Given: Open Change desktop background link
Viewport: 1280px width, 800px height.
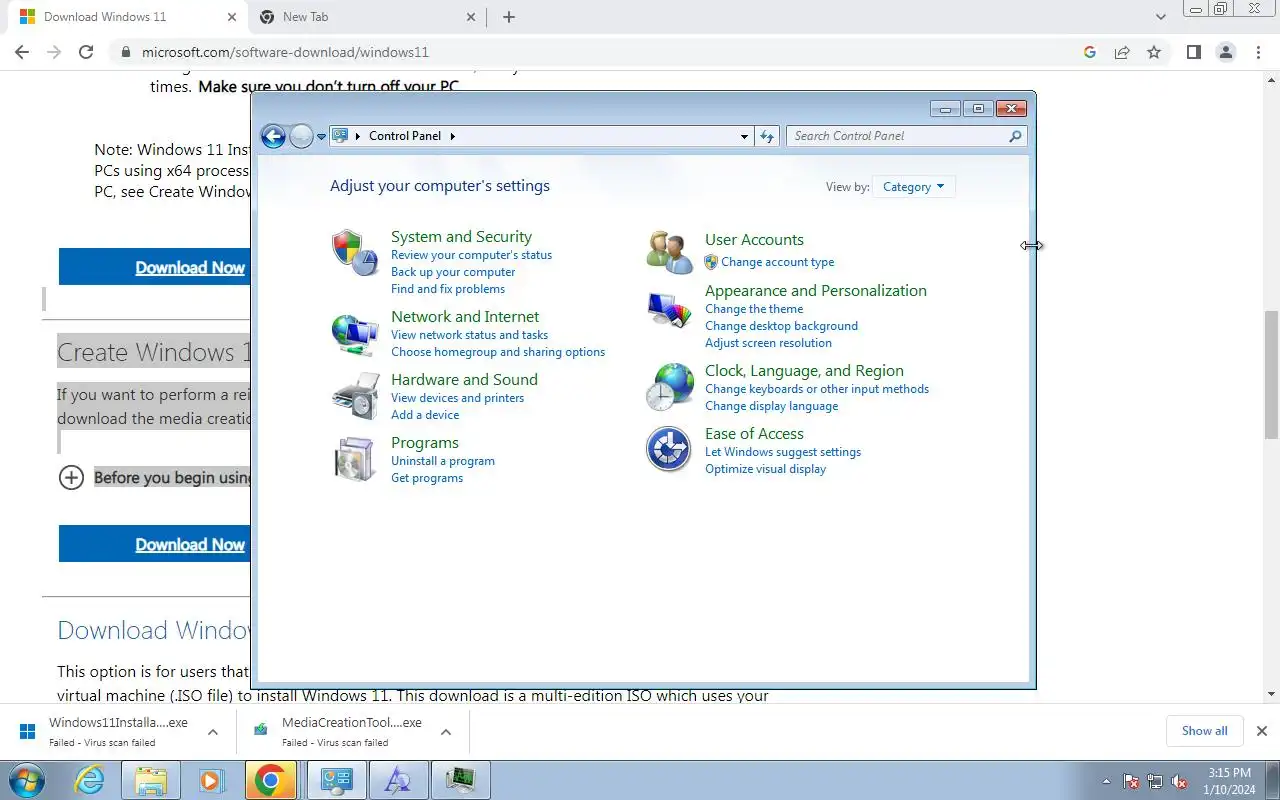Looking at the screenshot, I should click(x=781, y=326).
